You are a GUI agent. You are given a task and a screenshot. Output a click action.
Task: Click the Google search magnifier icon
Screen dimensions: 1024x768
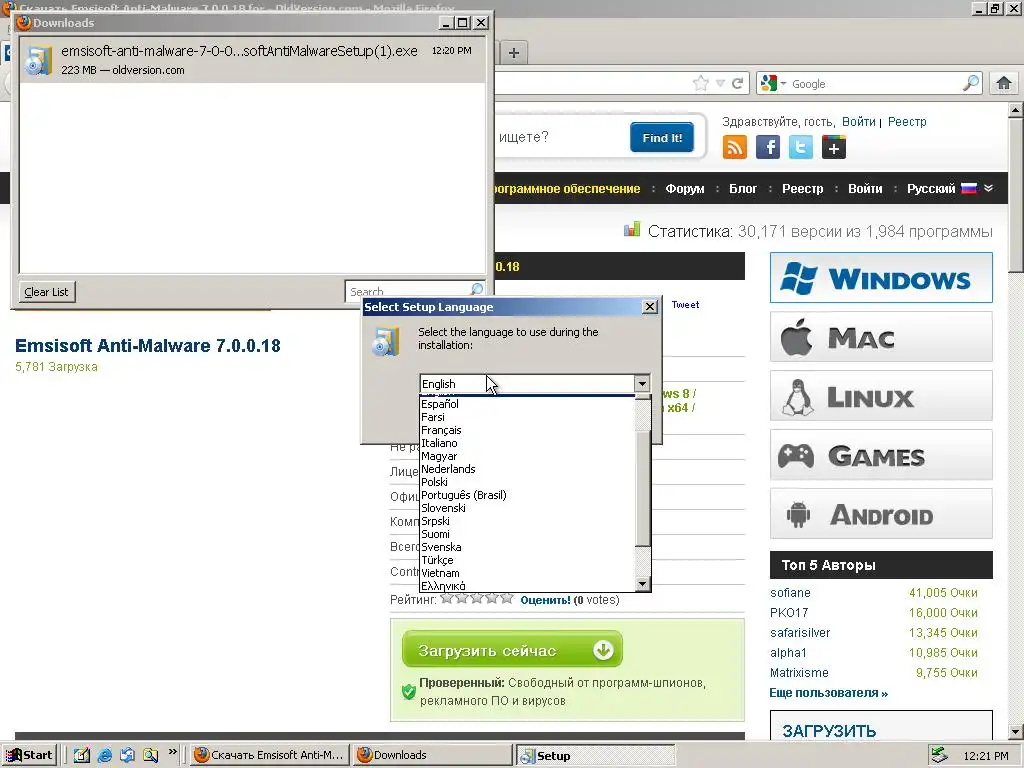click(971, 83)
